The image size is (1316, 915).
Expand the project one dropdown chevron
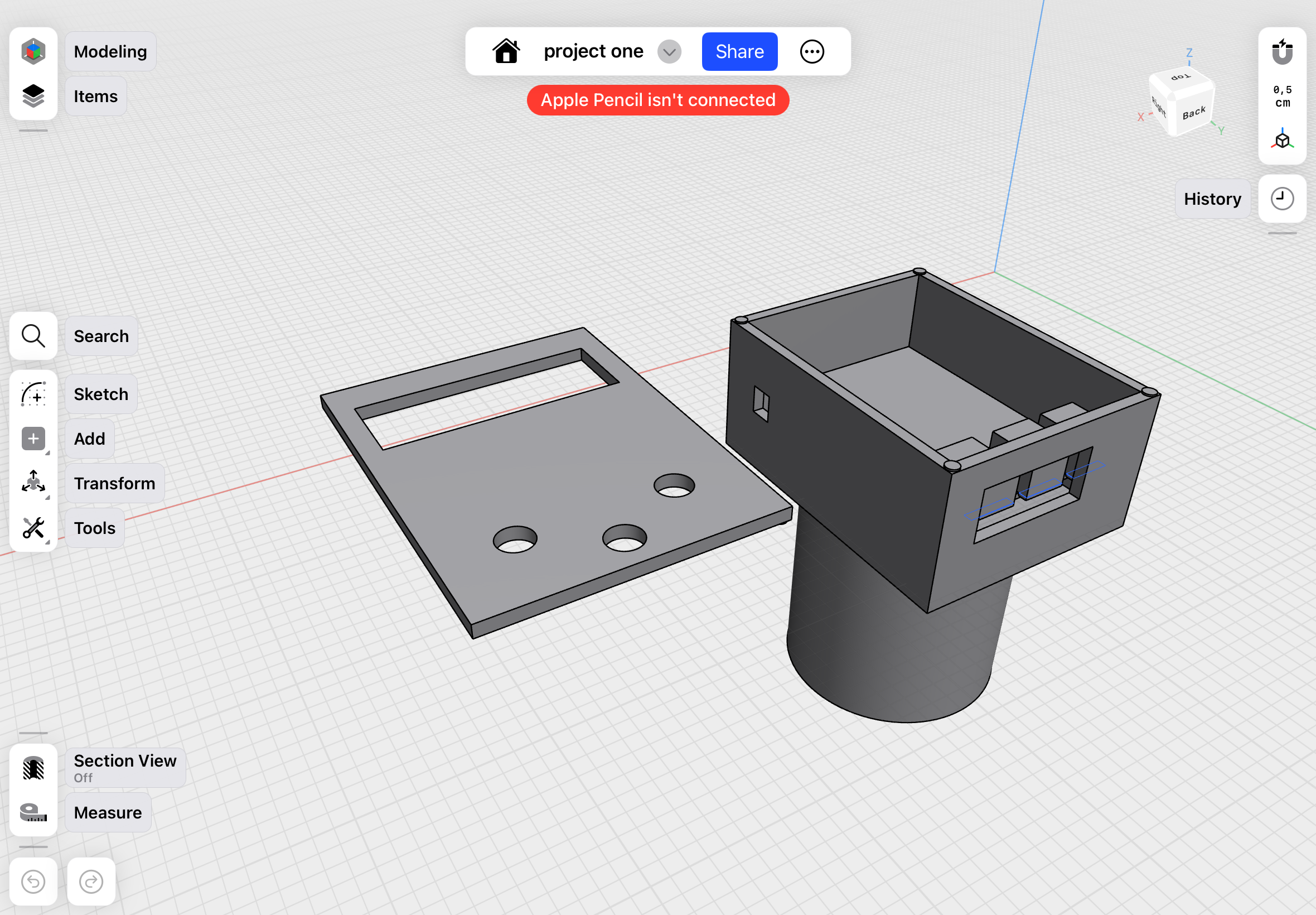[x=669, y=51]
